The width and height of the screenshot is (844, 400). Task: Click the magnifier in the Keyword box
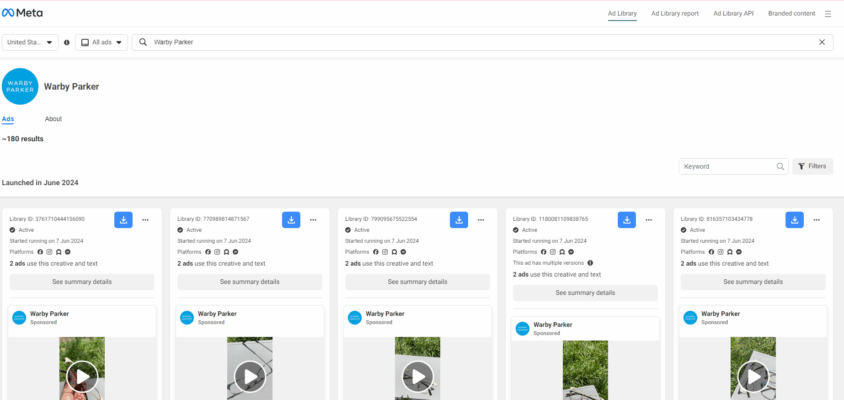point(780,166)
